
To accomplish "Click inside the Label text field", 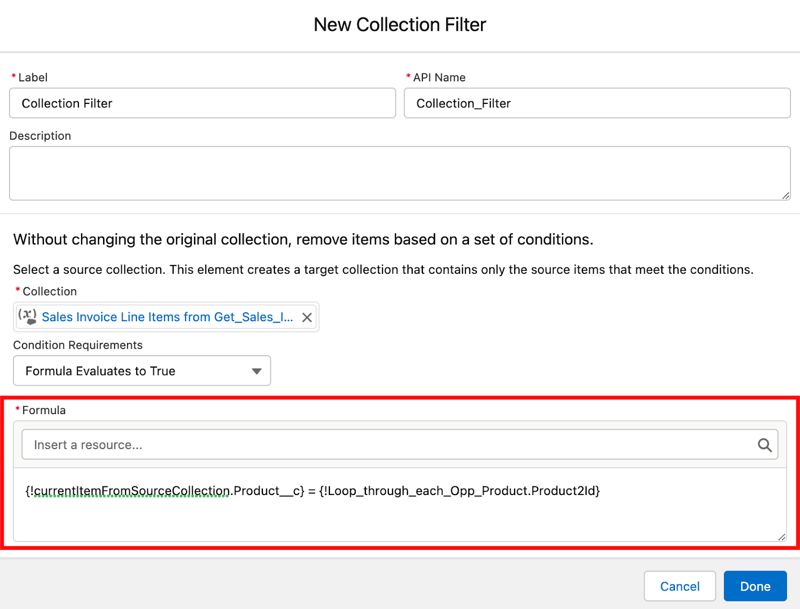I will (200, 103).
